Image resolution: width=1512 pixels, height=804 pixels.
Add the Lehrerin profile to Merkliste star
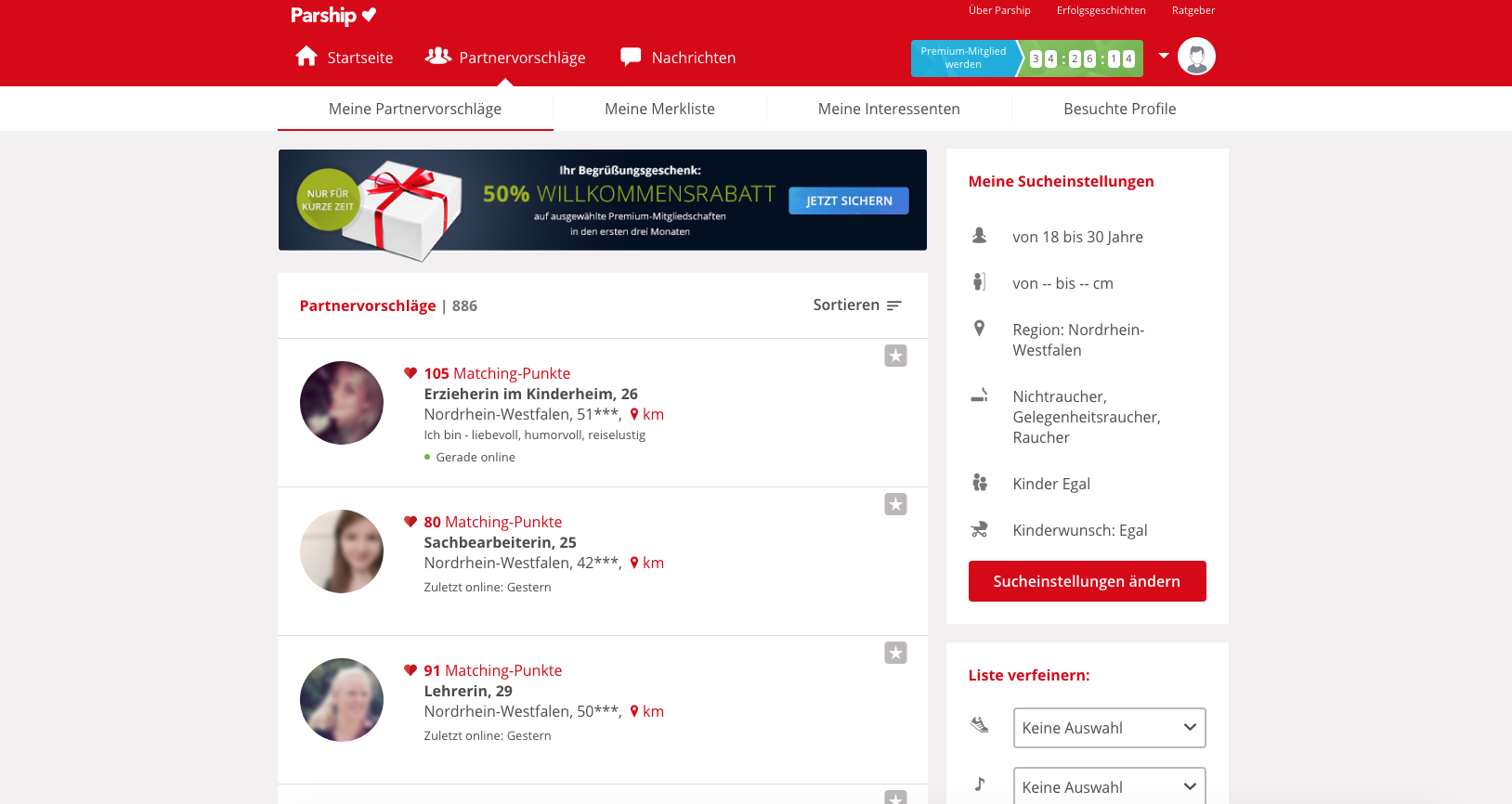tap(895, 653)
